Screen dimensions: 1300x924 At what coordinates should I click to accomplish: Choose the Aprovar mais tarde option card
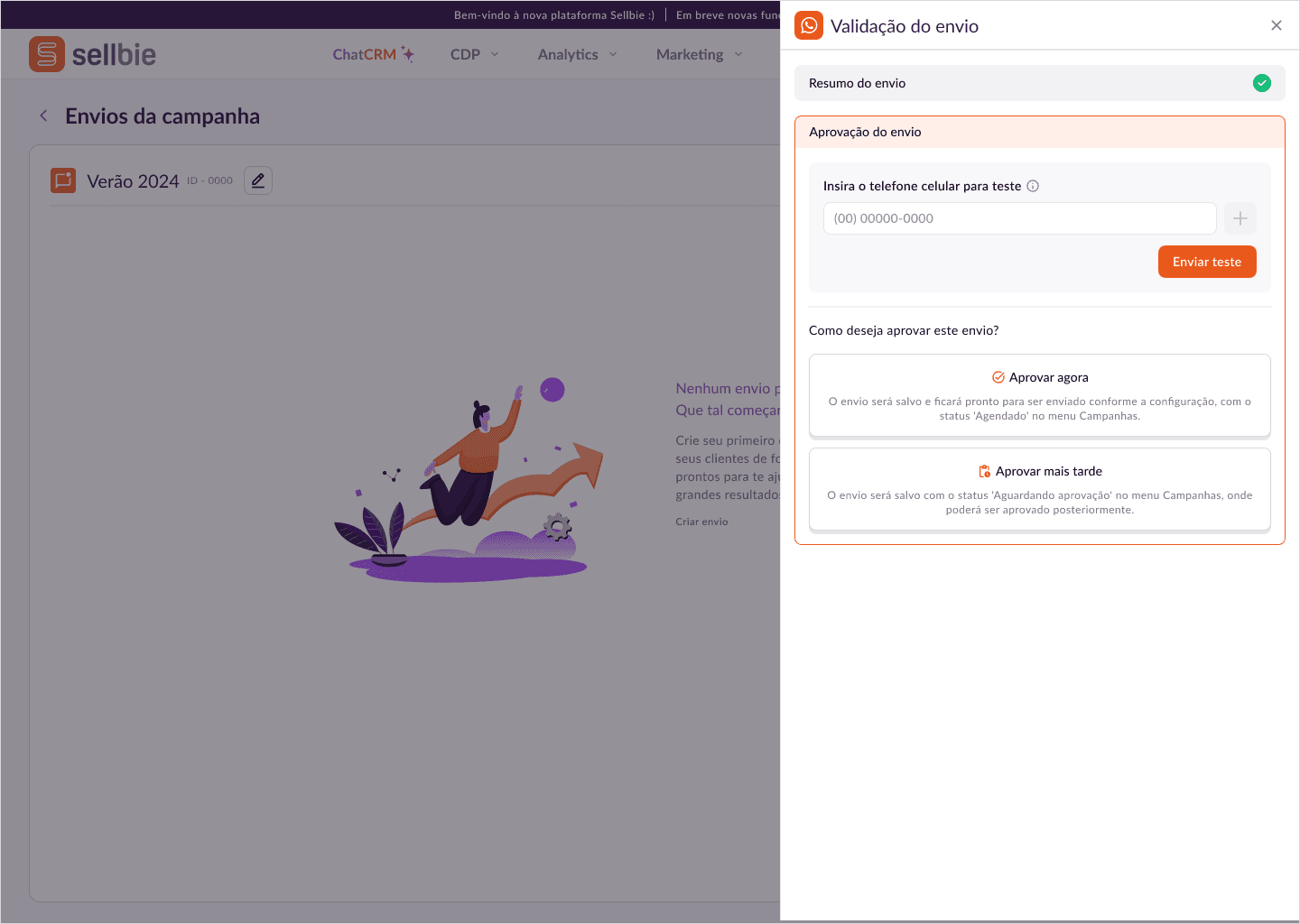click(x=1039, y=489)
